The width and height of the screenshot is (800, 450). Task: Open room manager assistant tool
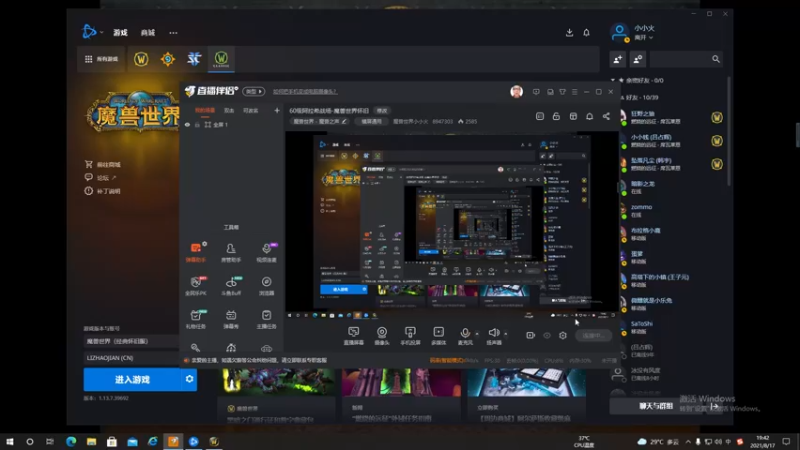[231, 252]
